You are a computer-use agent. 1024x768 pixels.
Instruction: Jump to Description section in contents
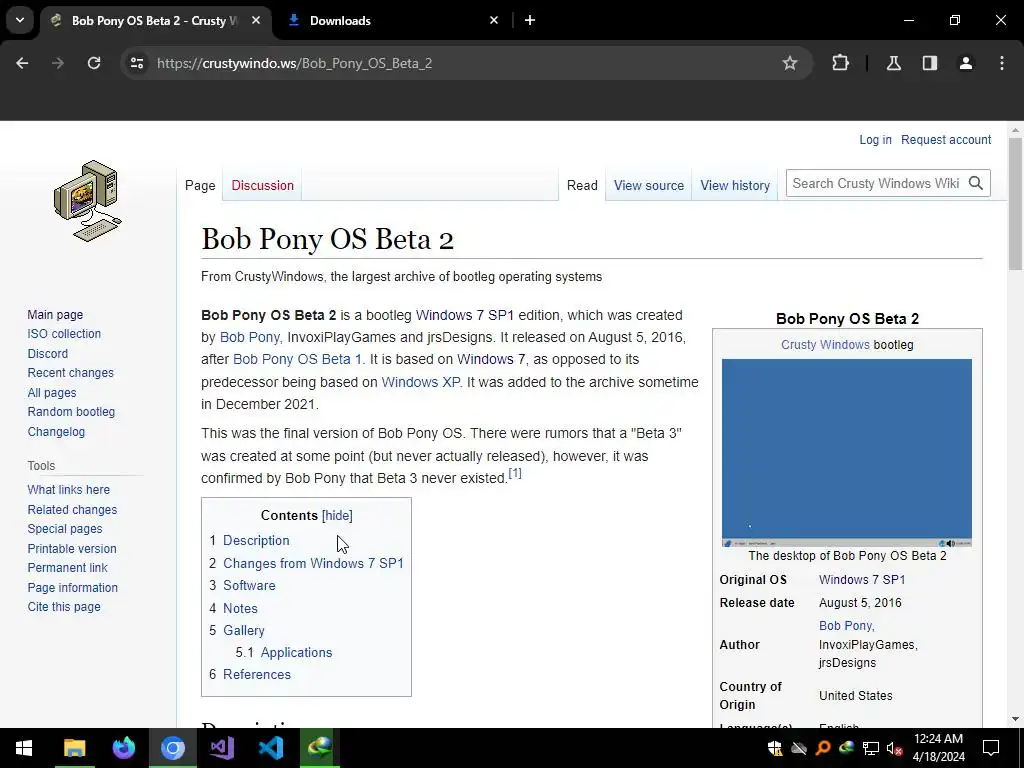click(256, 541)
